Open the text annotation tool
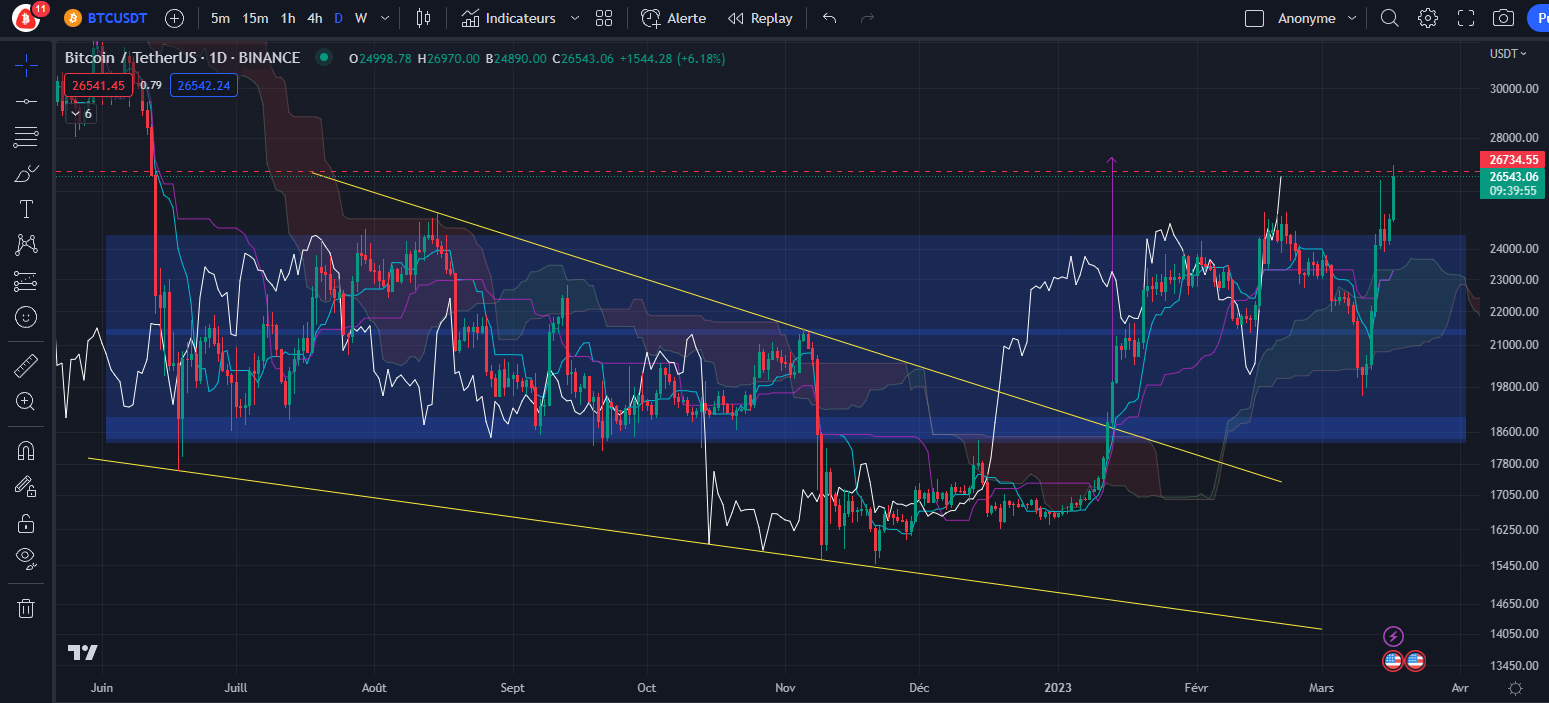The height and width of the screenshot is (703, 1549). tap(26, 208)
